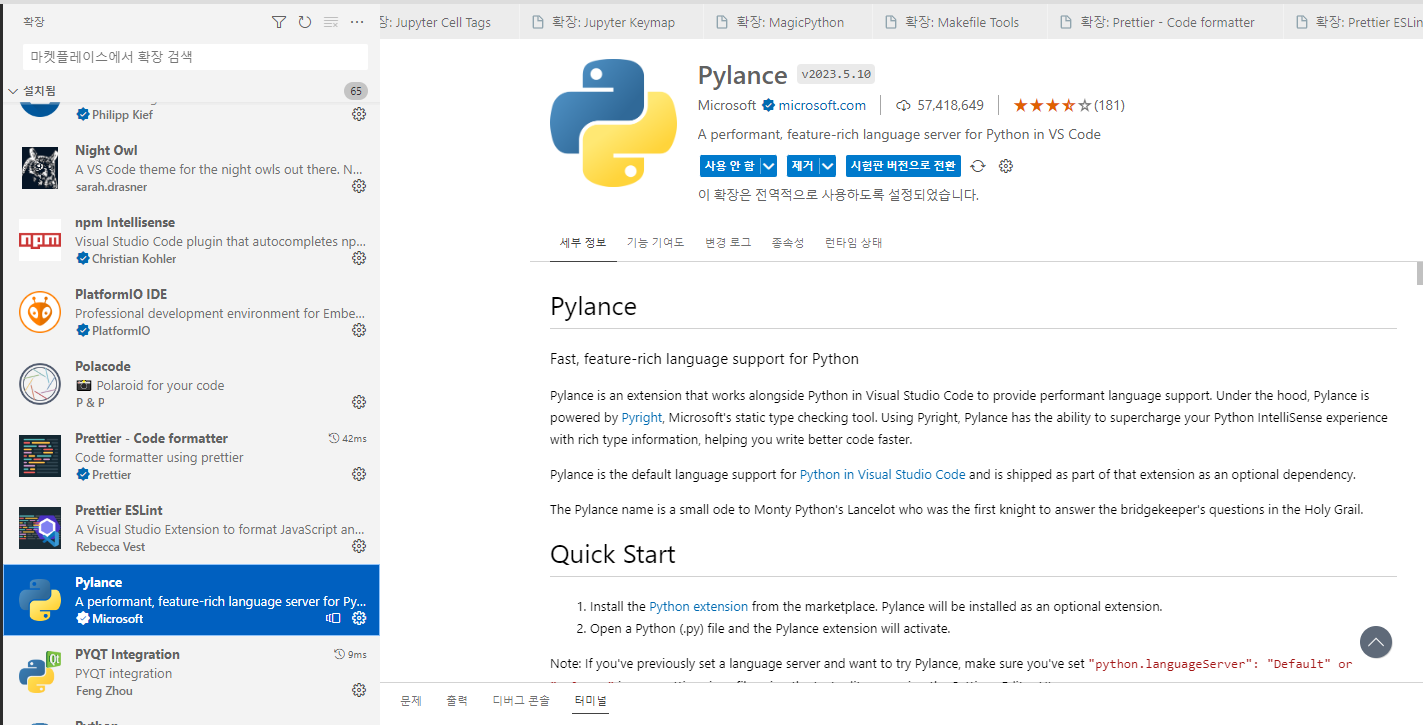Open the Debug Console panel tab
This screenshot has width=1423, height=725.
[521, 701]
